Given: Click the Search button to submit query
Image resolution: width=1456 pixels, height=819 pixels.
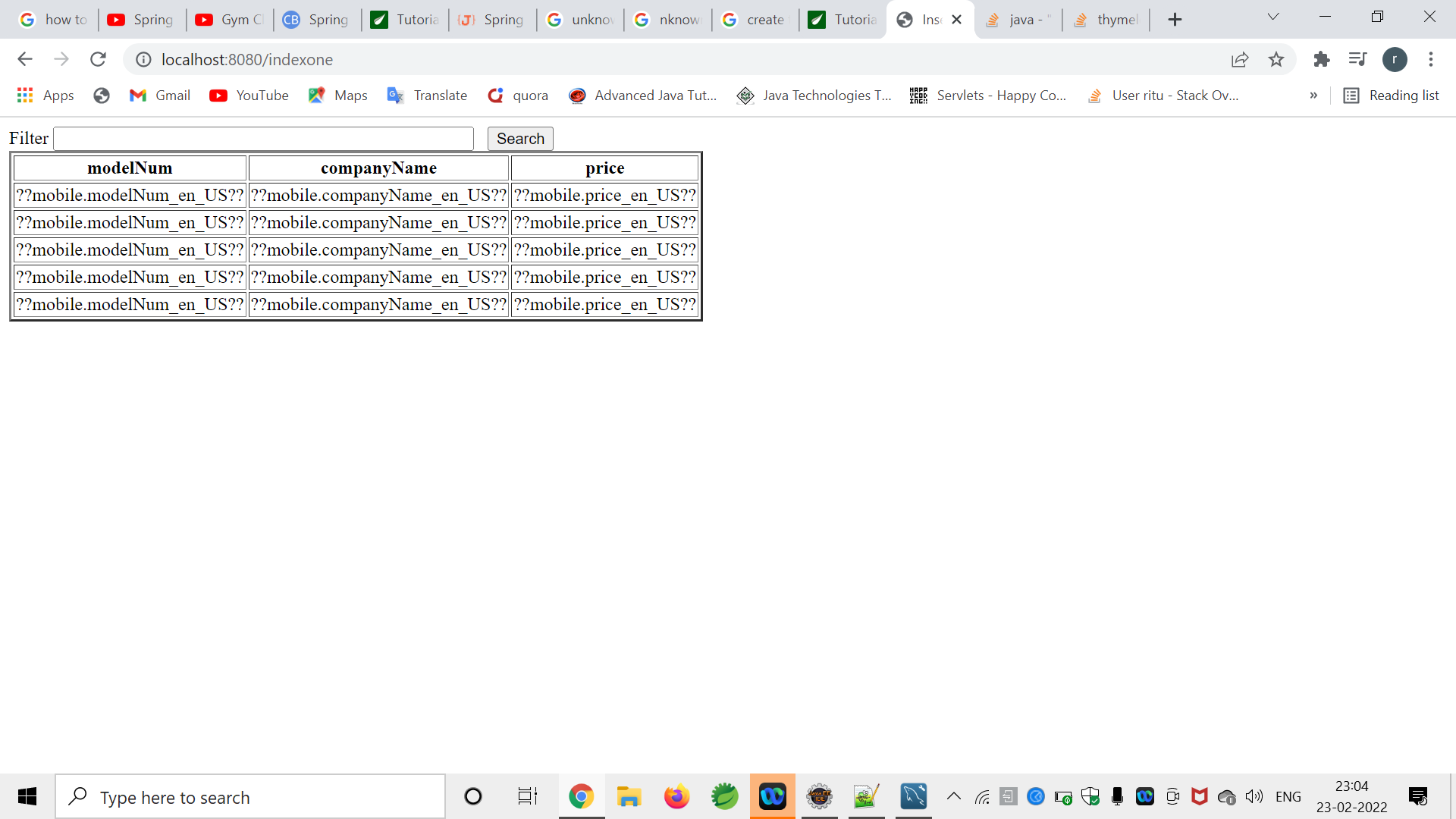Looking at the screenshot, I should click(x=520, y=139).
